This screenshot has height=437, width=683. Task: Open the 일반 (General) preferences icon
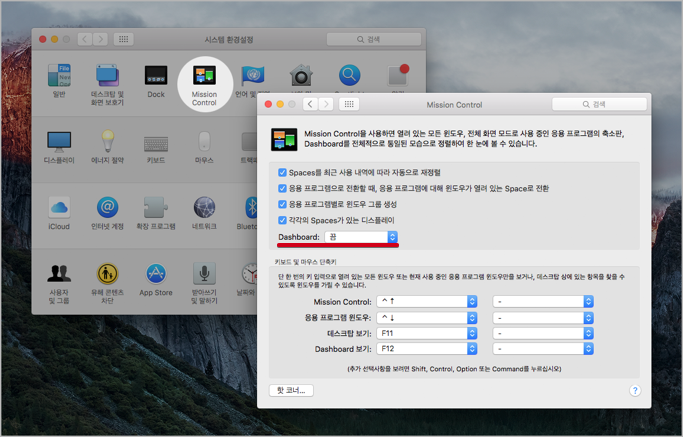click(59, 75)
